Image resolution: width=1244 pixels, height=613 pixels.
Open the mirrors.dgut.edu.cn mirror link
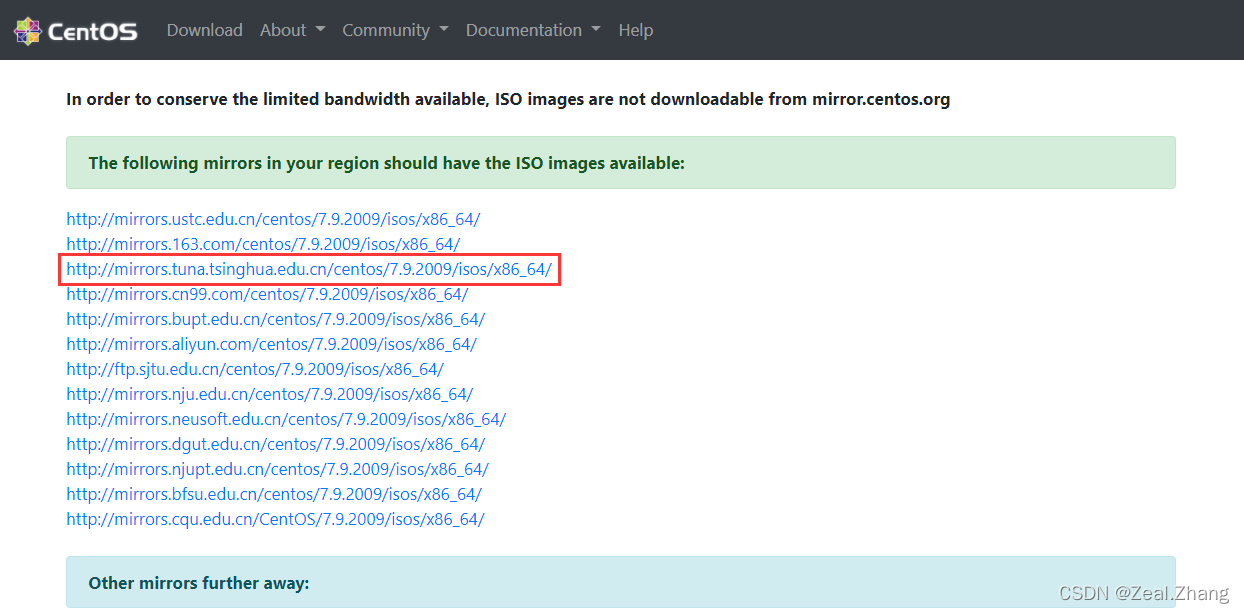click(275, 444)
